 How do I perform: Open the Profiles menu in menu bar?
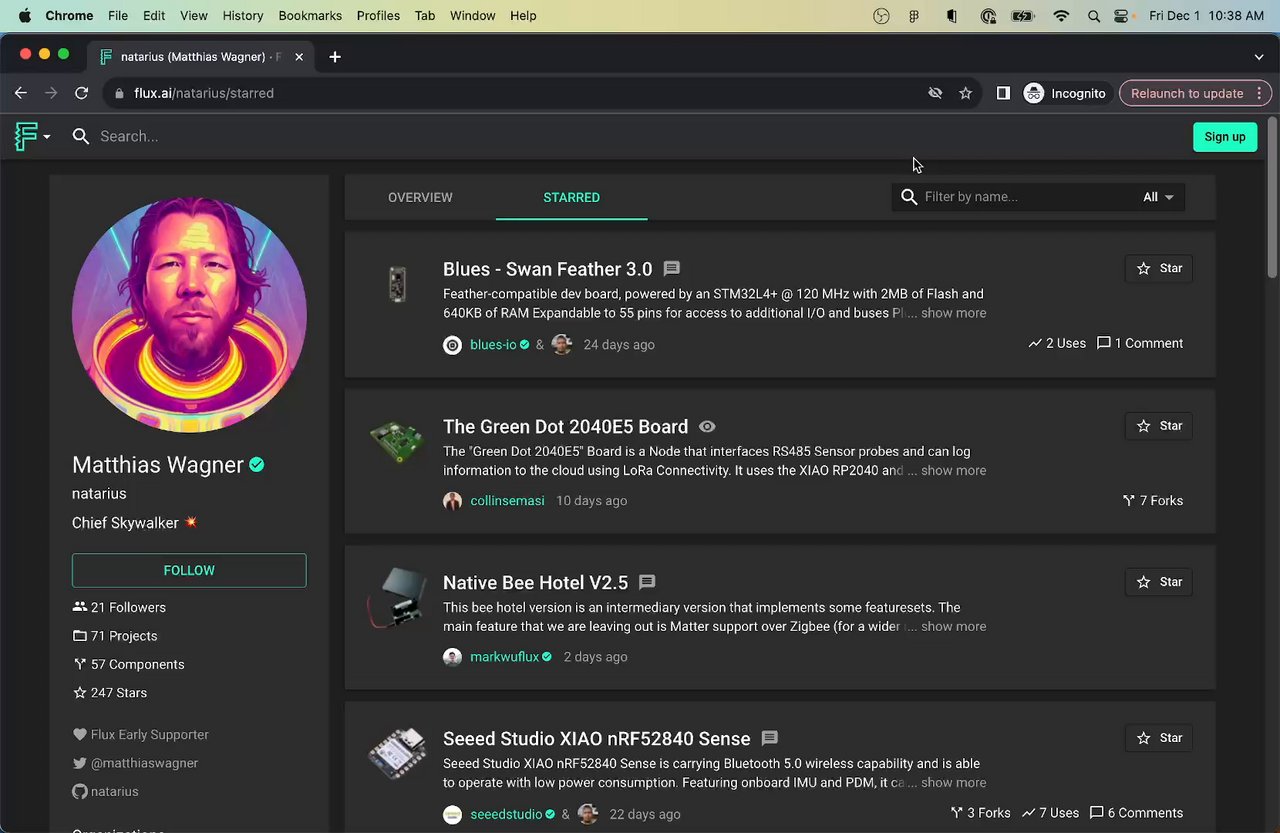point(378,16)
